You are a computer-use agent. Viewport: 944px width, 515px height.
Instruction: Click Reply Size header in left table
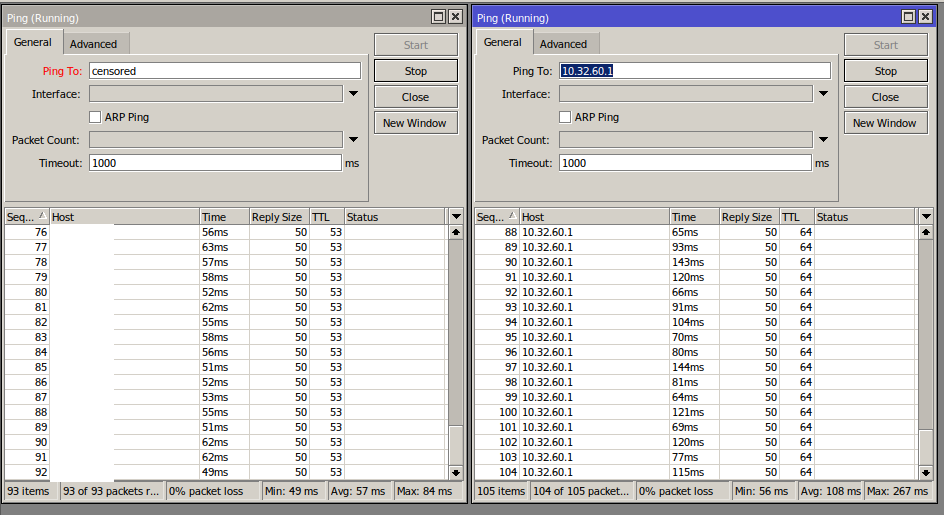pos(279,217)
